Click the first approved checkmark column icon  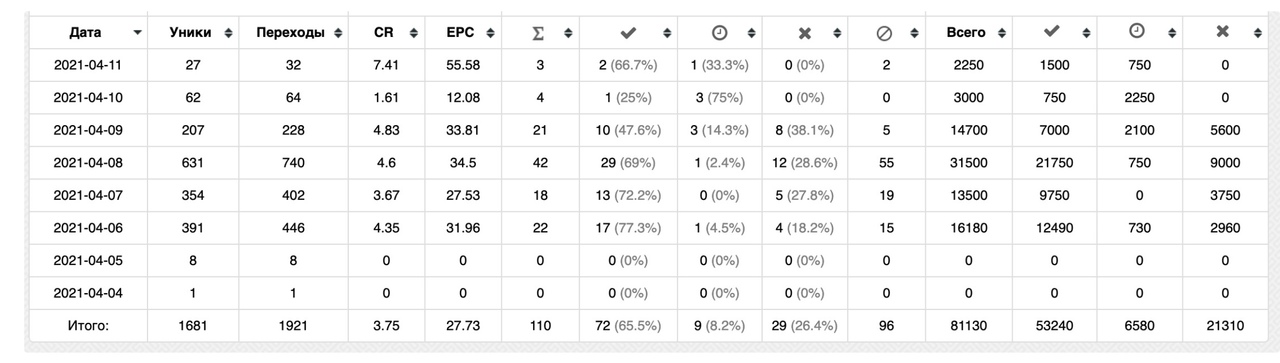pyautogui.click(x=629, y=33)
